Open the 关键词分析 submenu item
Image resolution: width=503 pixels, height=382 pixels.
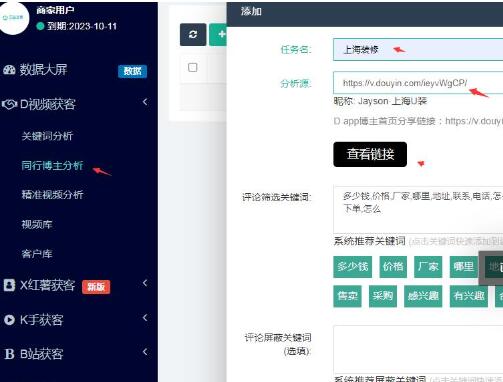47,136
